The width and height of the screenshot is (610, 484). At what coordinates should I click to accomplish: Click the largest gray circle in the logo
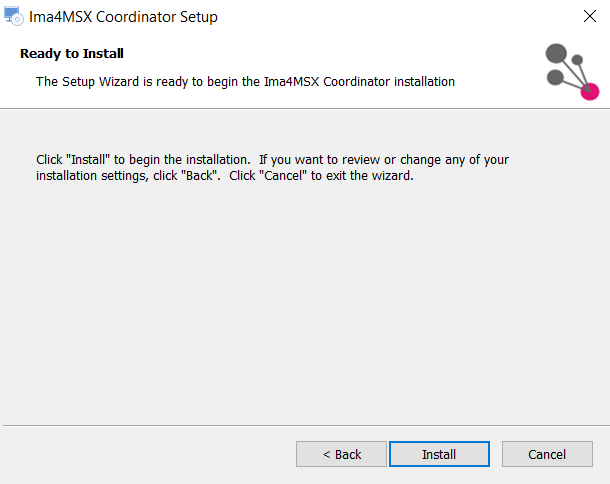(556, 53)
